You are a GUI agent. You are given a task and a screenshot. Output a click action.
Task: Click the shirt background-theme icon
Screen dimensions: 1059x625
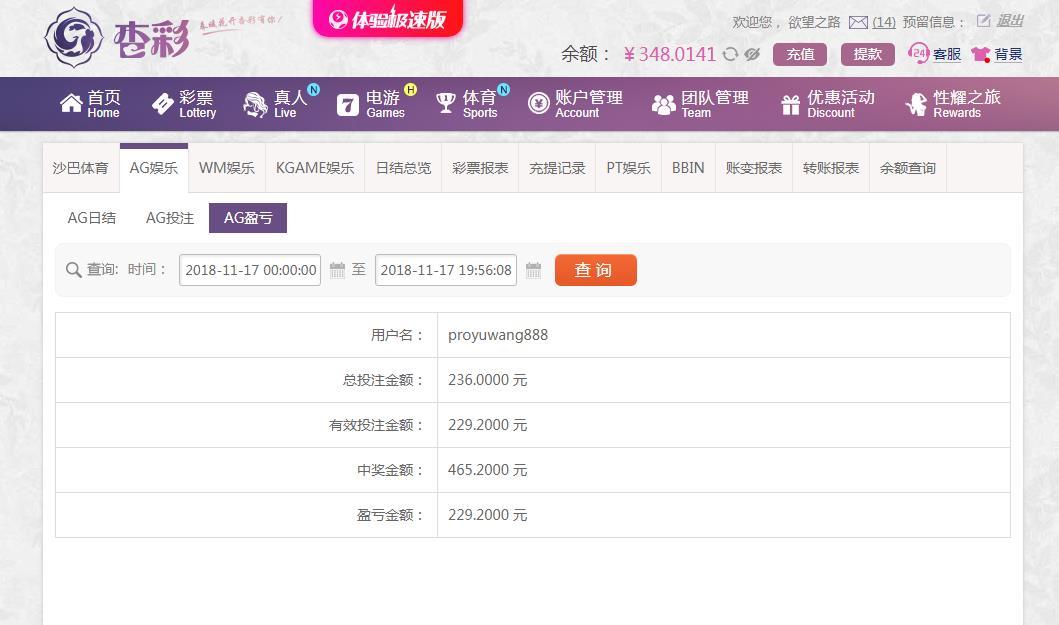pos(981,54)
